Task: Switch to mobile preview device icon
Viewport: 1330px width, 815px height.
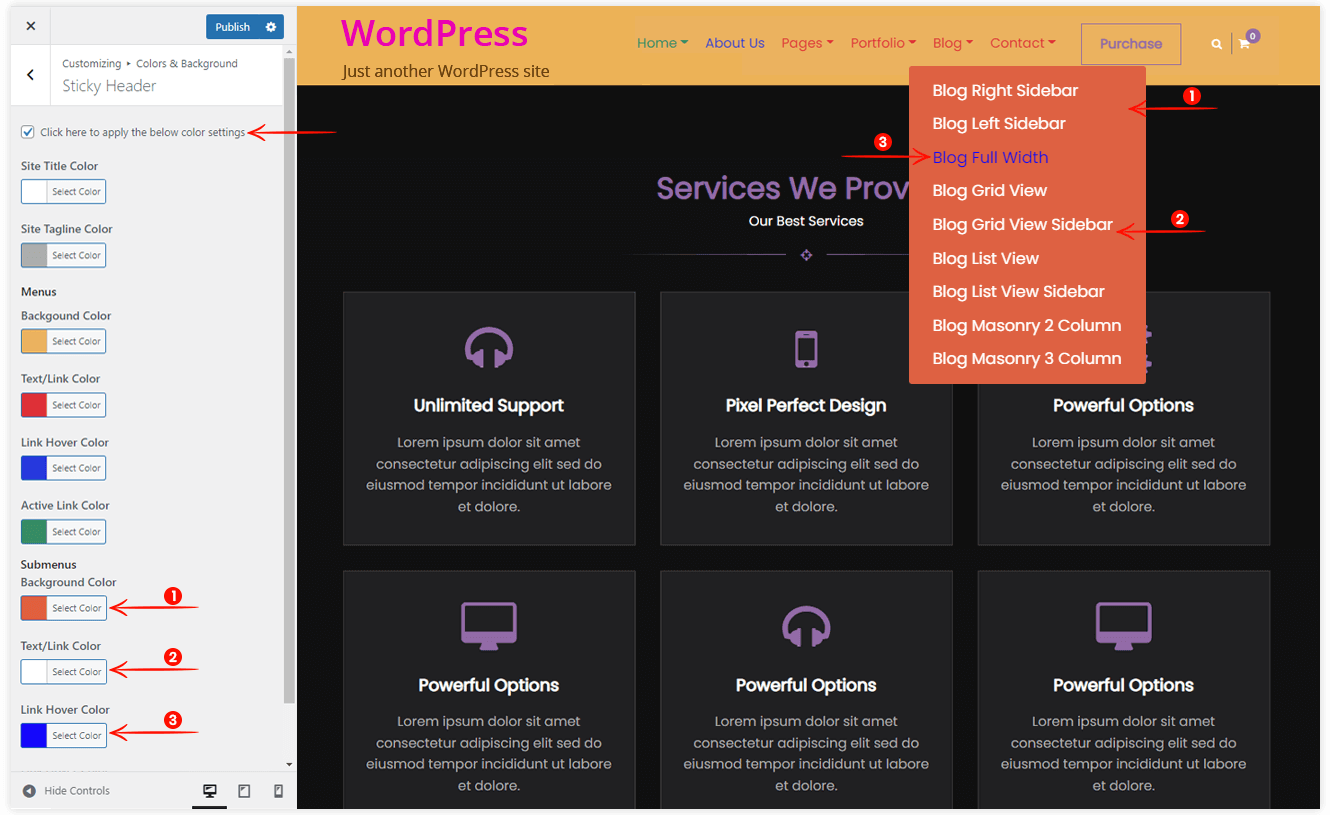Action: click(278, 791)
